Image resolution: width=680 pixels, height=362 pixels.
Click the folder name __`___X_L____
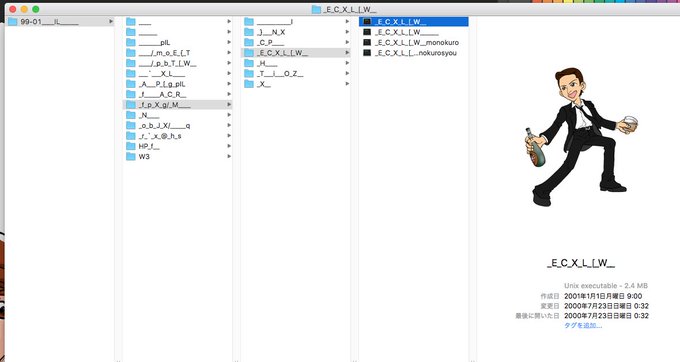point(162,74)
